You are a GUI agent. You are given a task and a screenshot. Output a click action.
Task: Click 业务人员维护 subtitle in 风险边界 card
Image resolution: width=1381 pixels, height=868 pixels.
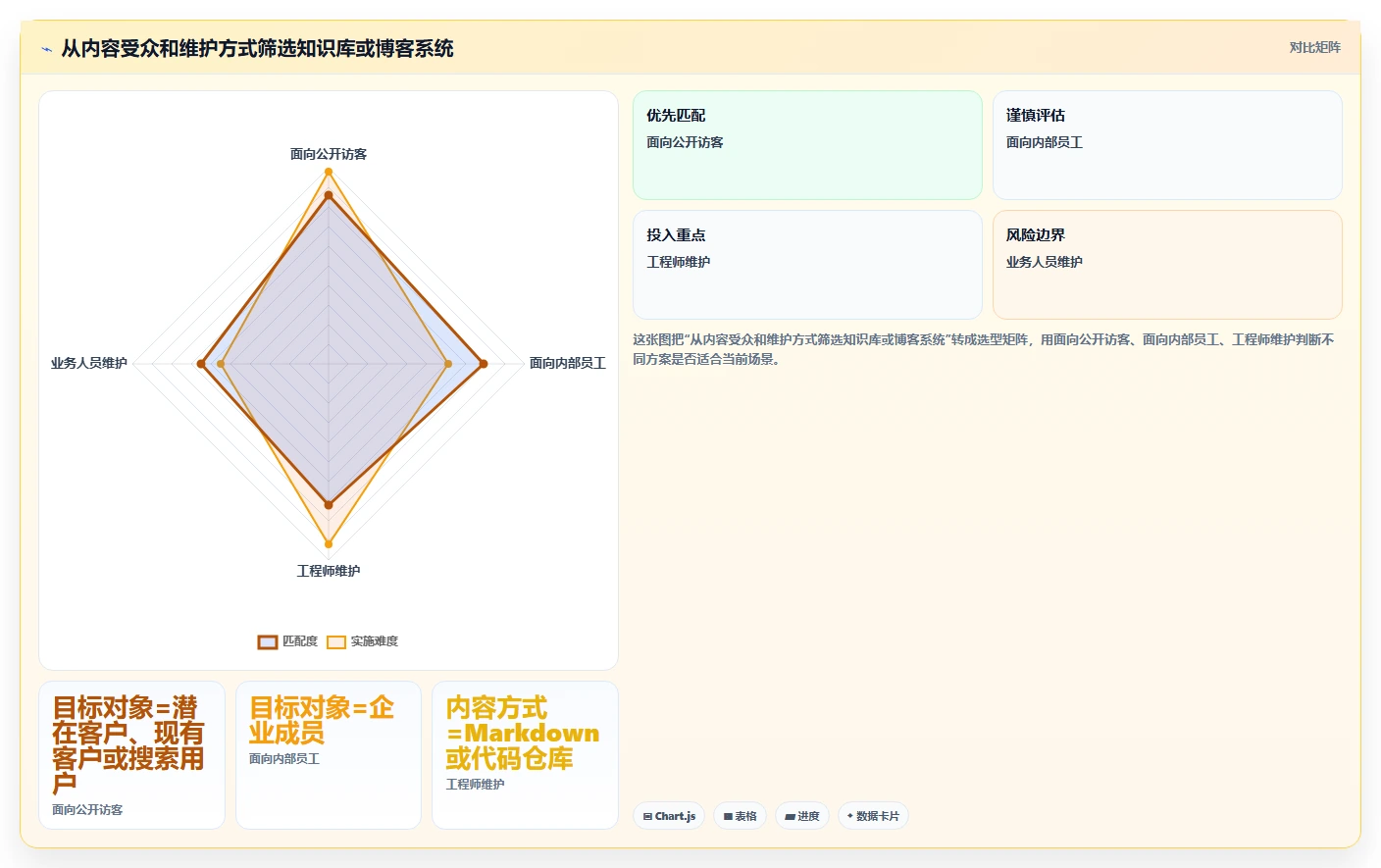point(1045,262)
